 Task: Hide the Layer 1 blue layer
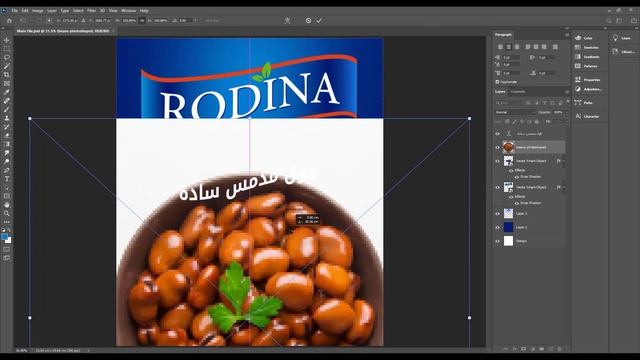pyautogui.click(x=497, y=227)
